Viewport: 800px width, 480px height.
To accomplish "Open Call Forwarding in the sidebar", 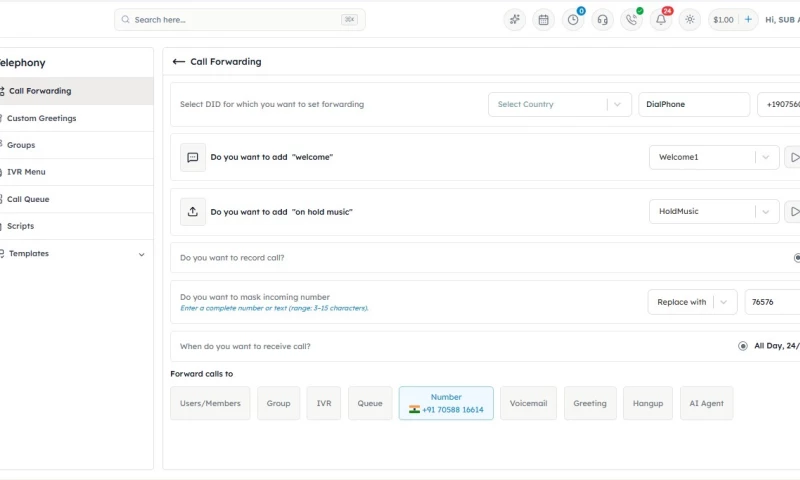I will (76, 91).
